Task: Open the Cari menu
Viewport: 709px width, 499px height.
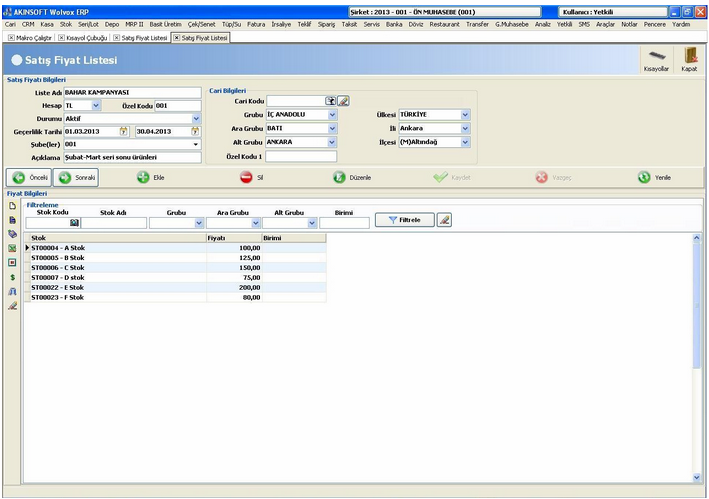Action: click(10, 24)
